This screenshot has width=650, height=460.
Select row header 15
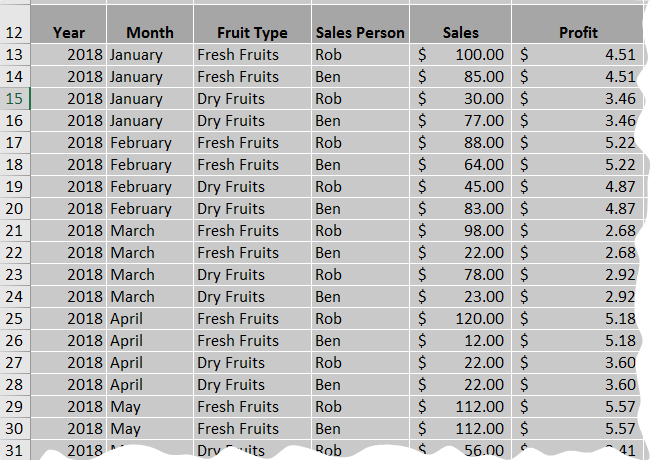point(15,99)
